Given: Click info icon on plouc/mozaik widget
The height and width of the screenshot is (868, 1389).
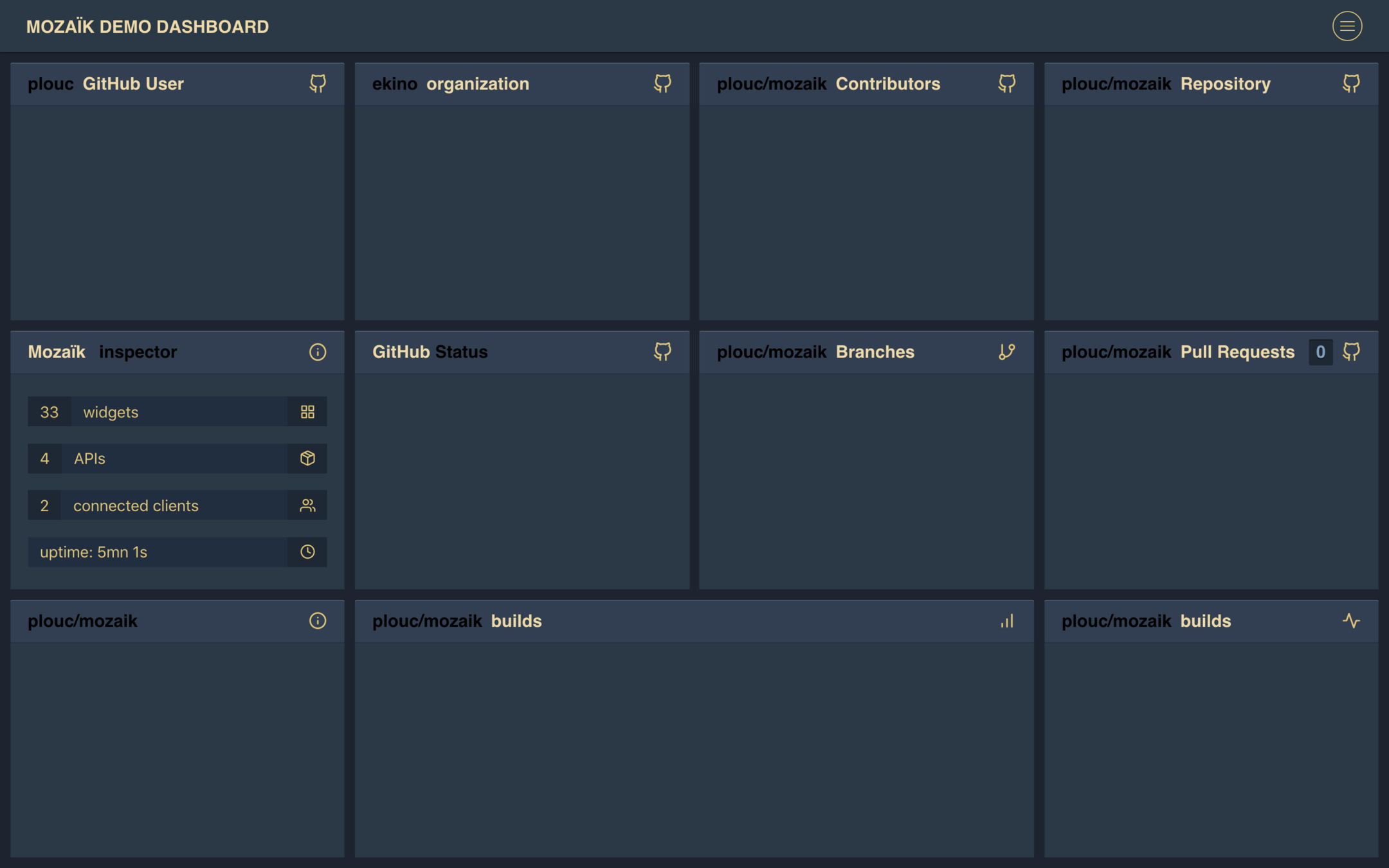Looking at the screenshot, I should pyautogui.click(x=318, y=621).
